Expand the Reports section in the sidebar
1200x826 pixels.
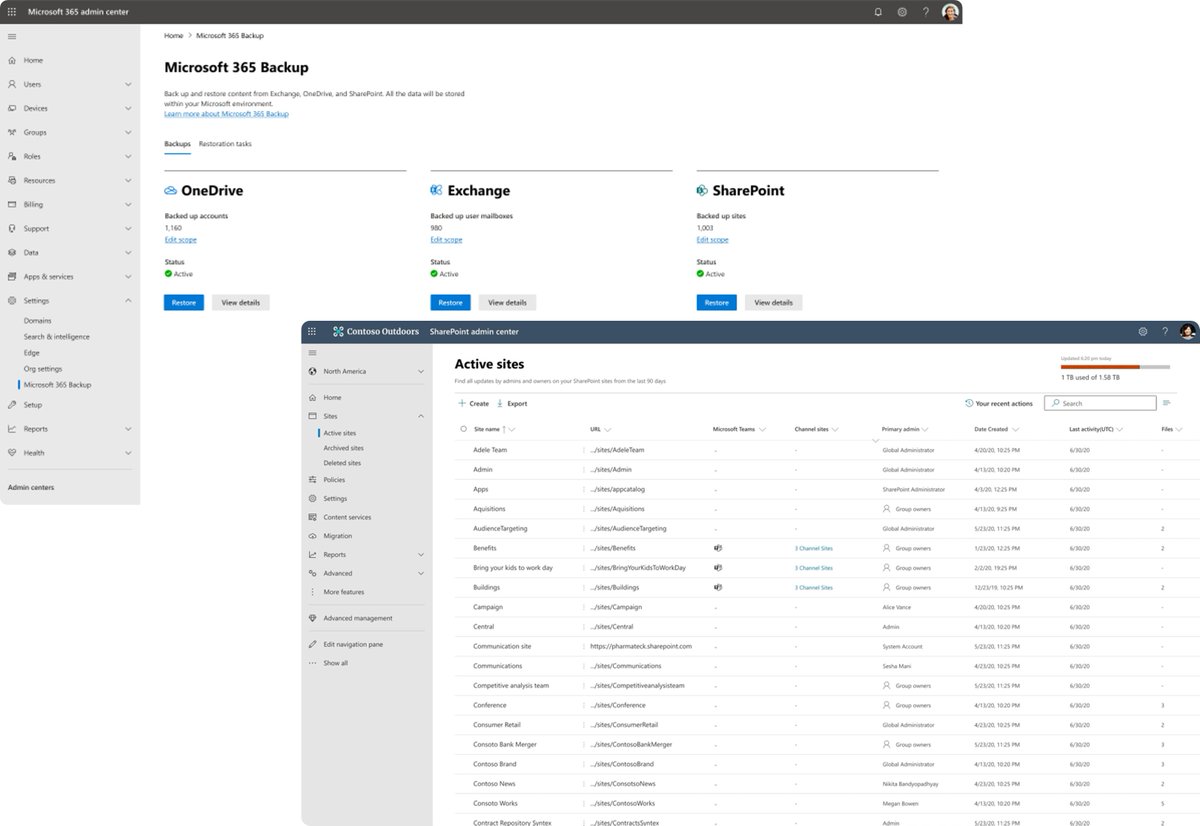420,554
